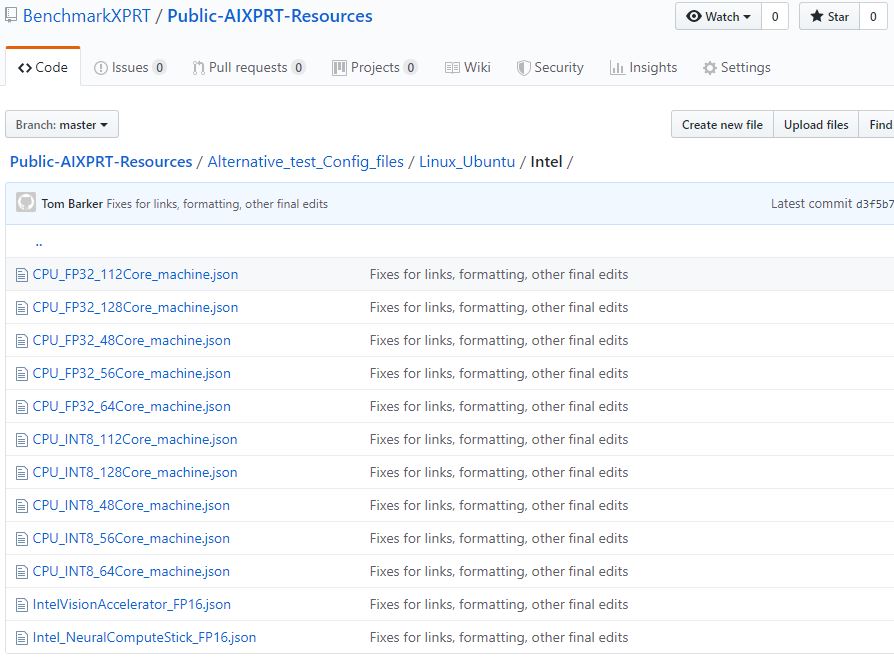Open CPU_INT8_64Core_machine.json file
The width and height of the screenshot is (894, 659).
click(x=131, y=572)
